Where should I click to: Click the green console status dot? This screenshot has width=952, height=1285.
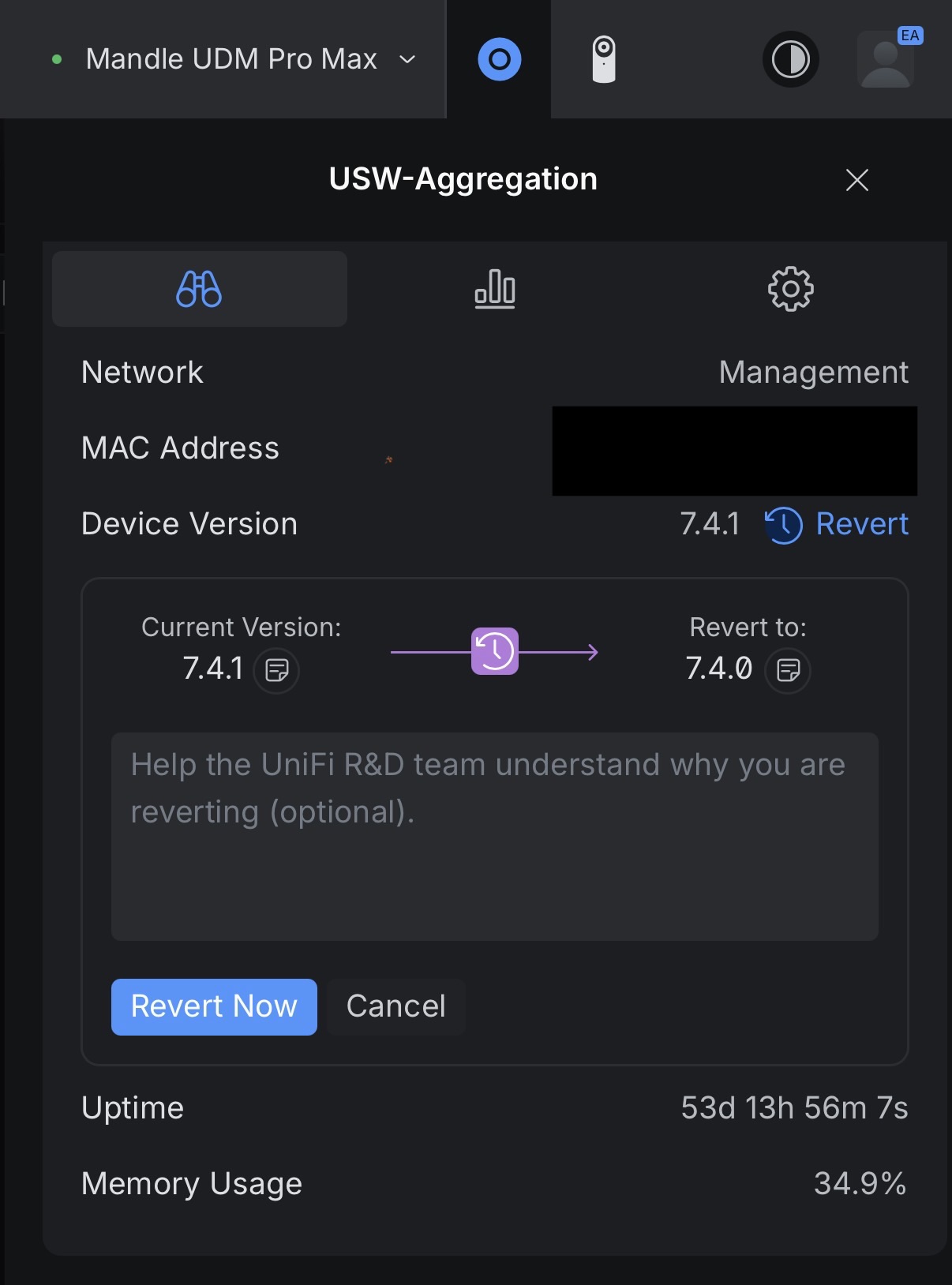pyautogui.click(x=57, y=59)
